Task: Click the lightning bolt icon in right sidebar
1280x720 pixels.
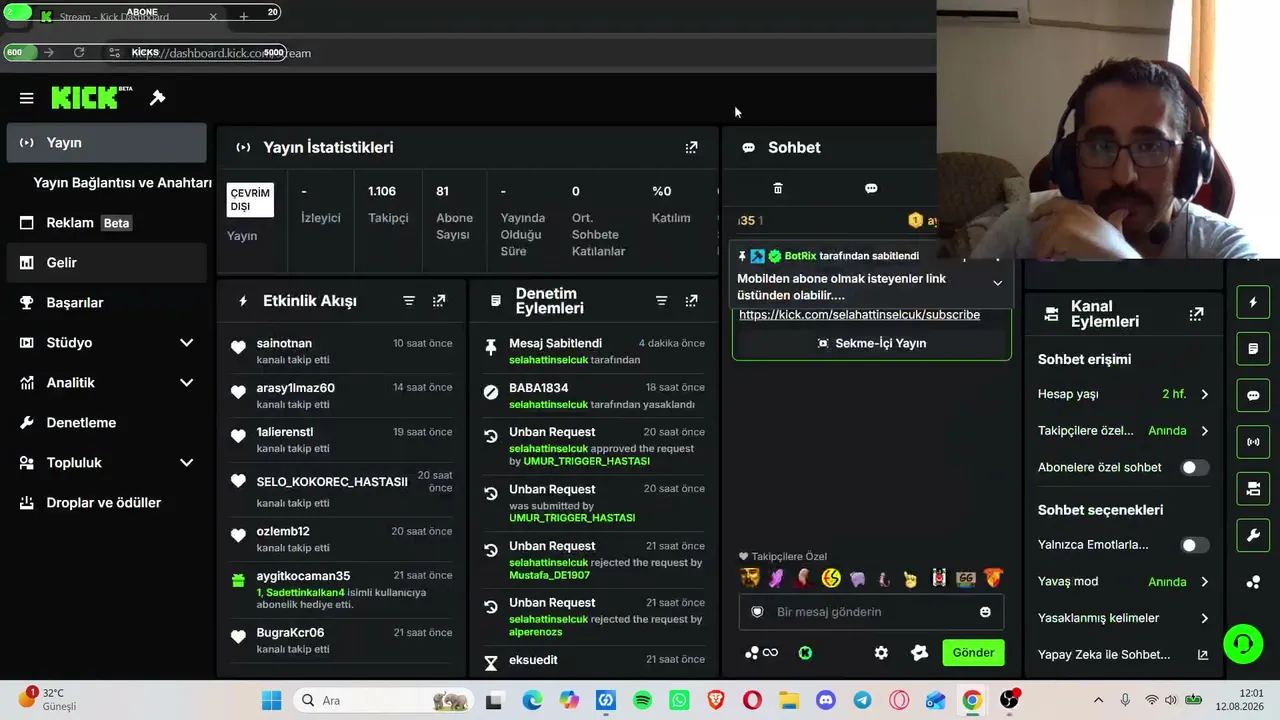Action: (x=1253, y=302)
